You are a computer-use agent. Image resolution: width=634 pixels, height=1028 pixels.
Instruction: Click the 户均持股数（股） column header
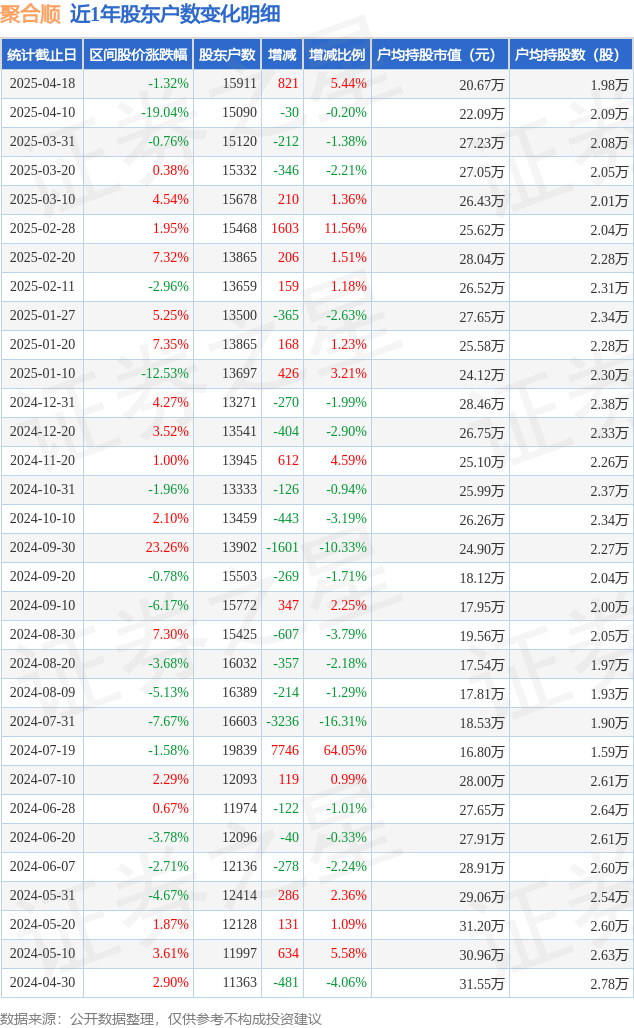coord(570,55)
